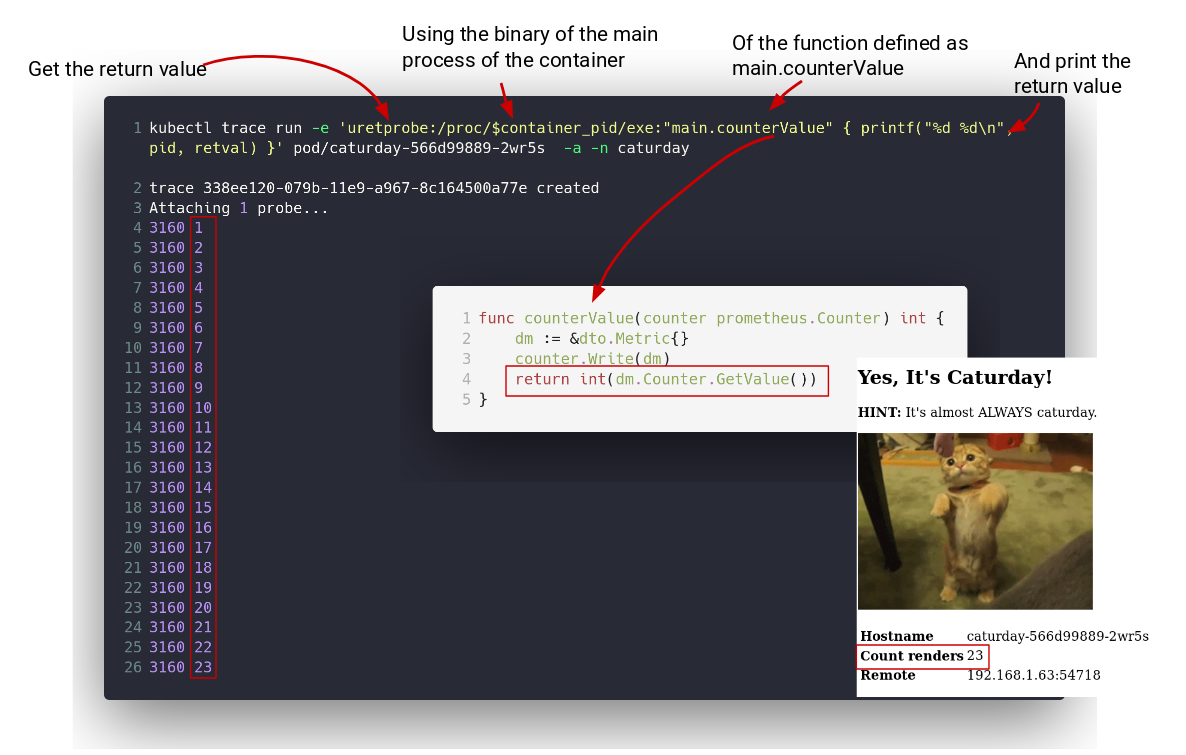The height and width of the screenshot is (755, 1186).
Task: Click the 'Count renders' label
Action: (911, 656)
